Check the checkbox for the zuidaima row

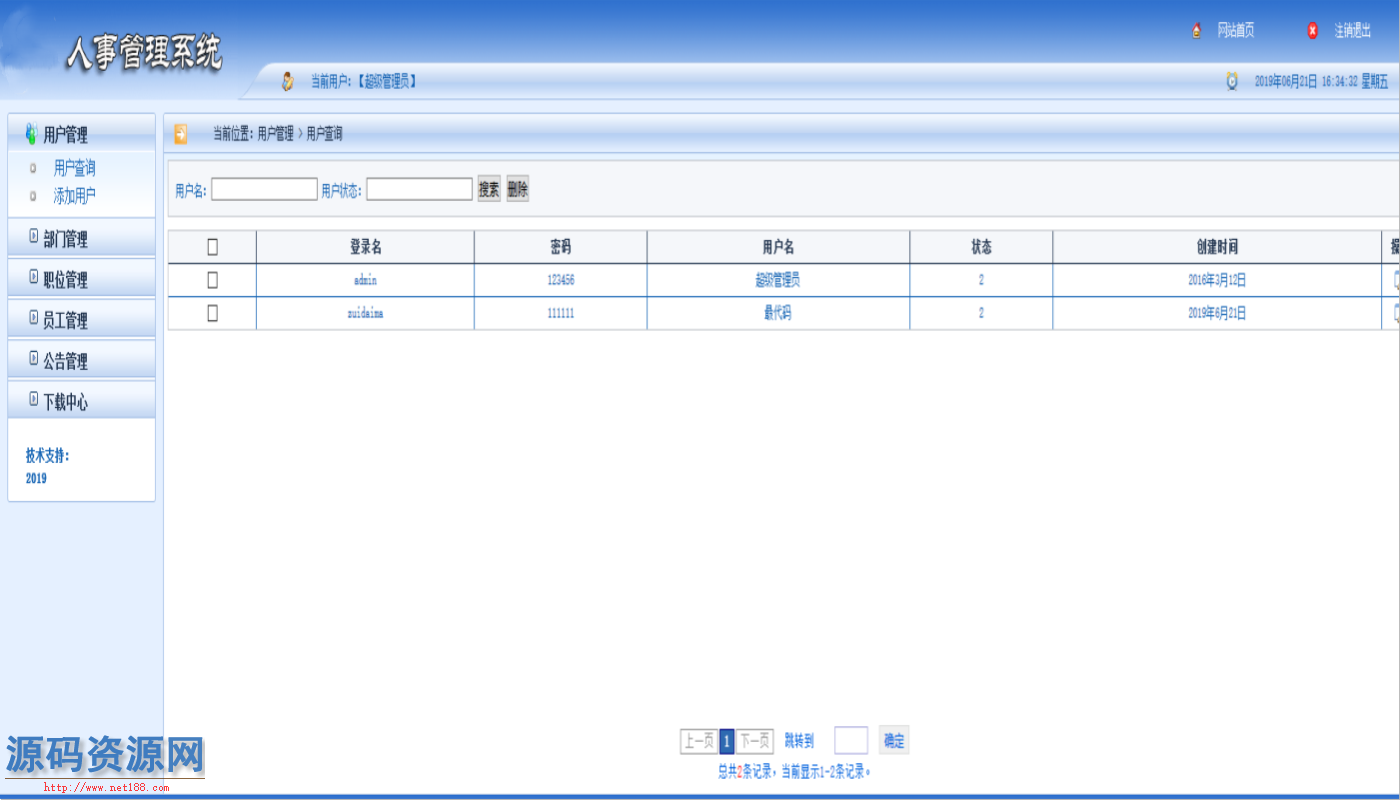click(x=212, y=313)
